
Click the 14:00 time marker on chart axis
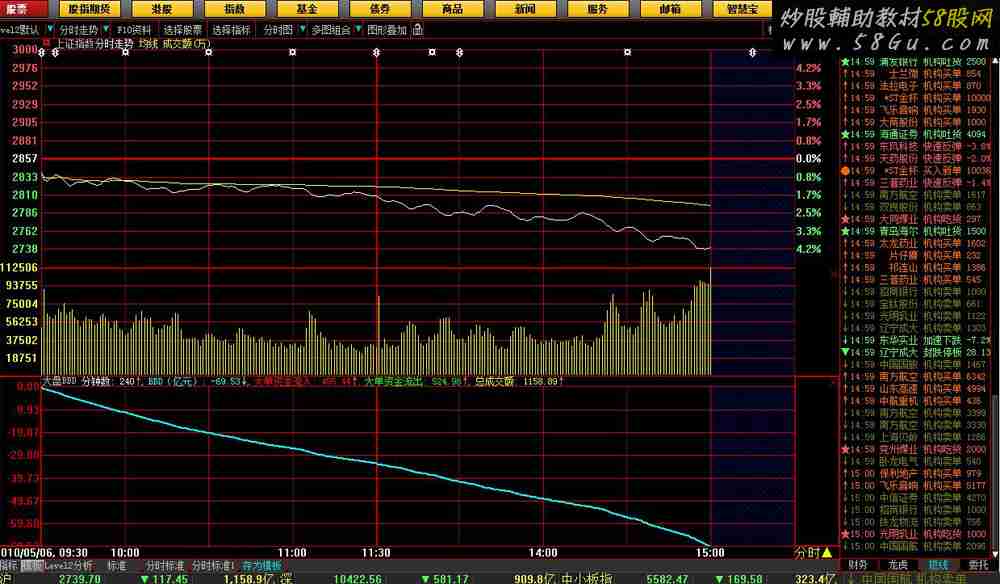(x=543, y=551)
